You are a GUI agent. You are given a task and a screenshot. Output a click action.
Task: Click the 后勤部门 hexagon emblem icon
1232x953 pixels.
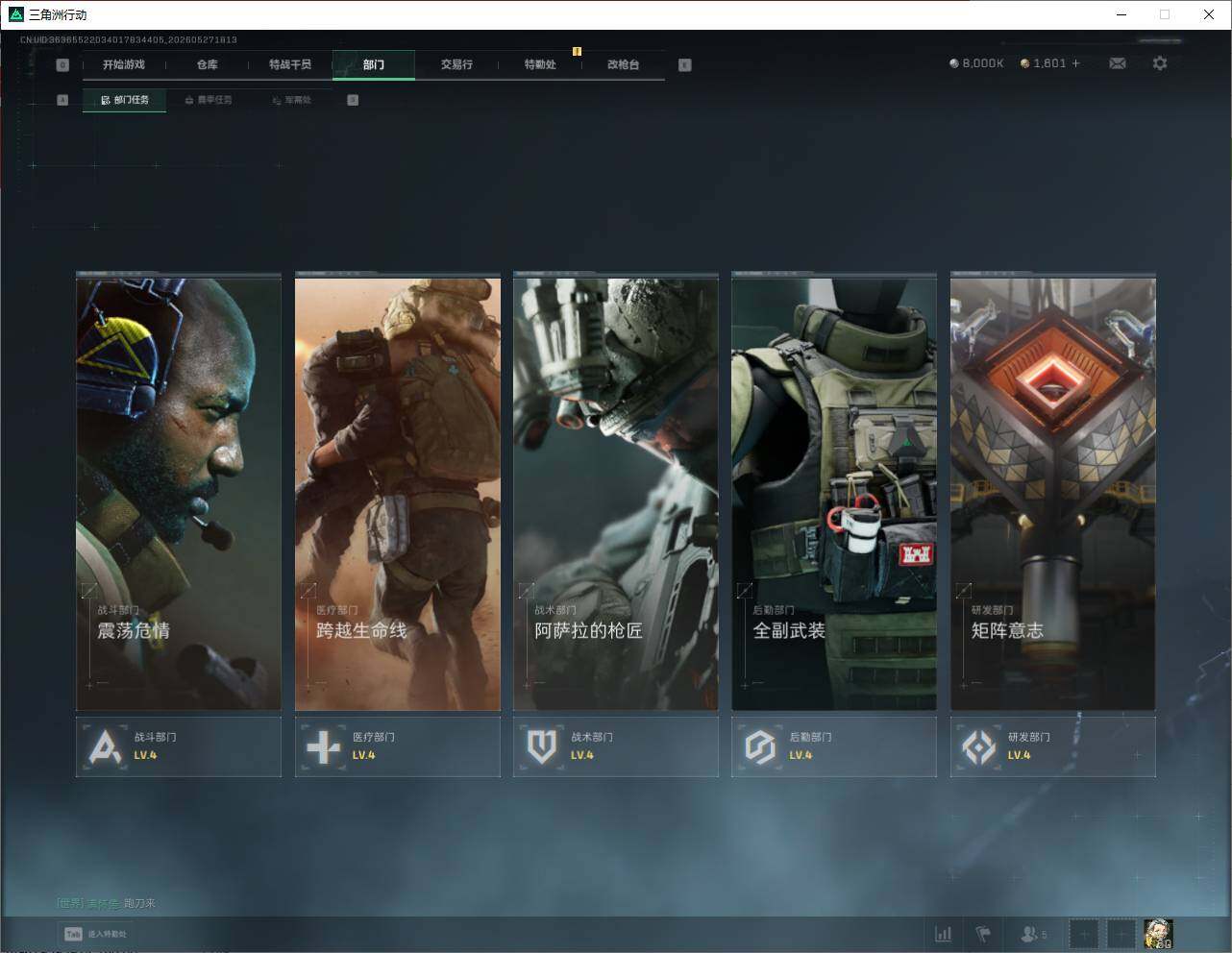(x=760, y=746)
